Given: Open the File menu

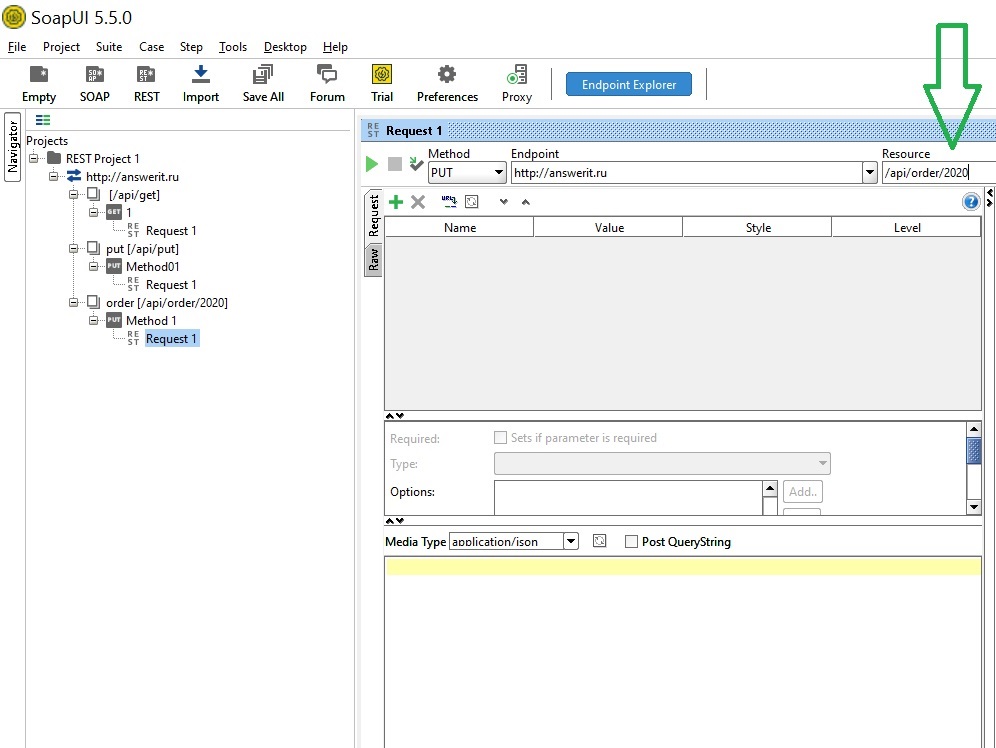Looking at the screenshot, I should 17,47.
